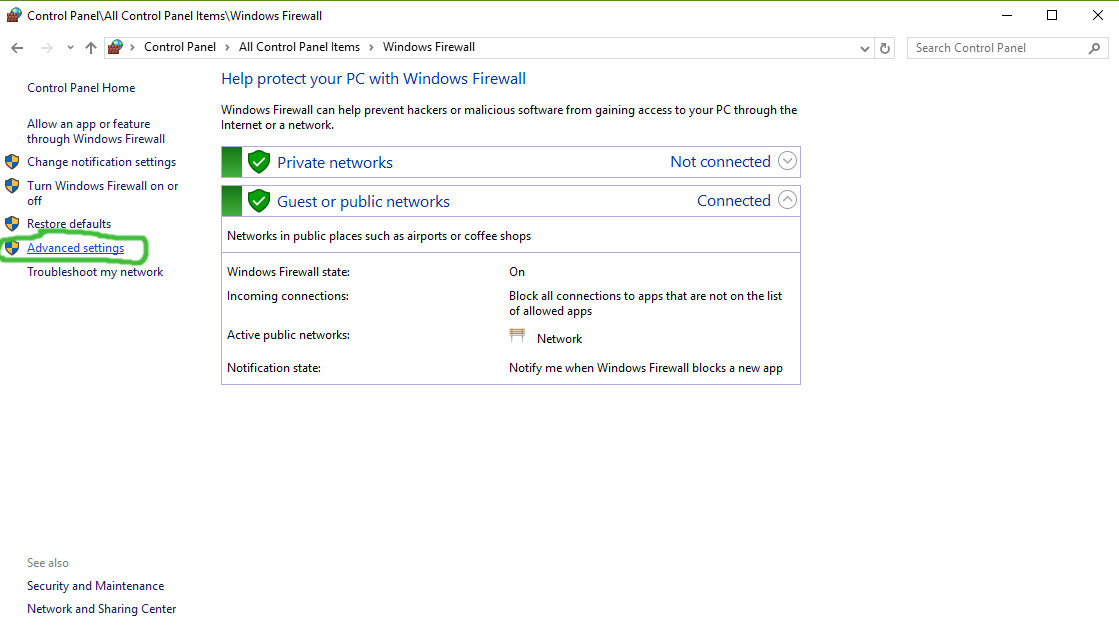Maximize the Windows Firewall window
The width and height of the screenshot is (1119, 635).
coord(1052,15)
